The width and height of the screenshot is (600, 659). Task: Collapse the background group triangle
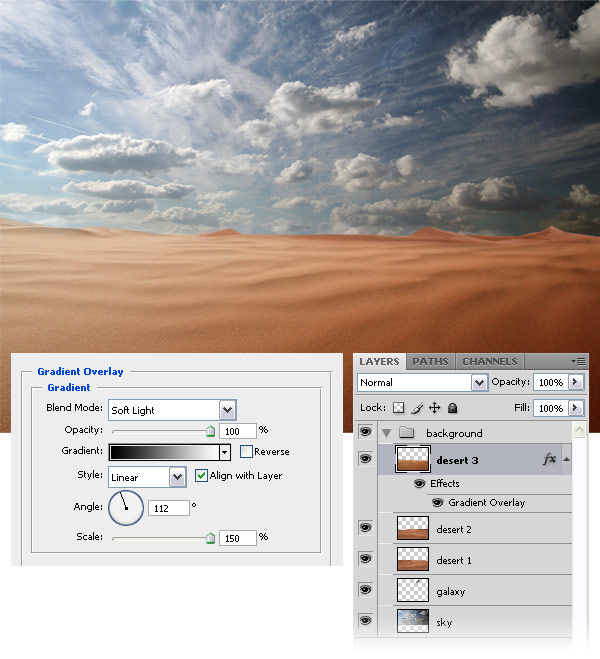[387, 433]
